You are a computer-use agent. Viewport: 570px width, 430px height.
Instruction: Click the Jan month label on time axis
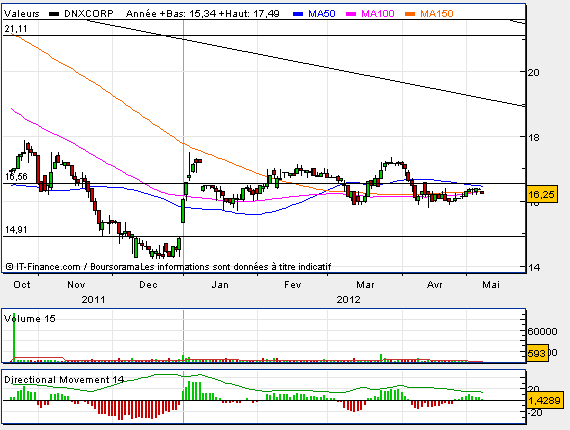[220, 285]
